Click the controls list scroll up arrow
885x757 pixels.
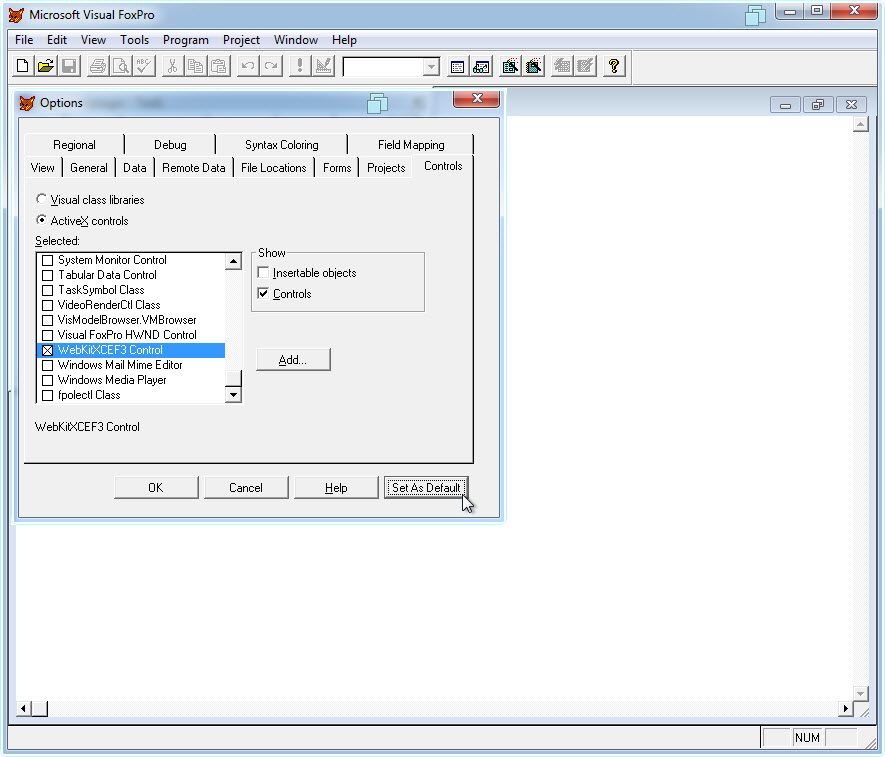pos(233,261)
